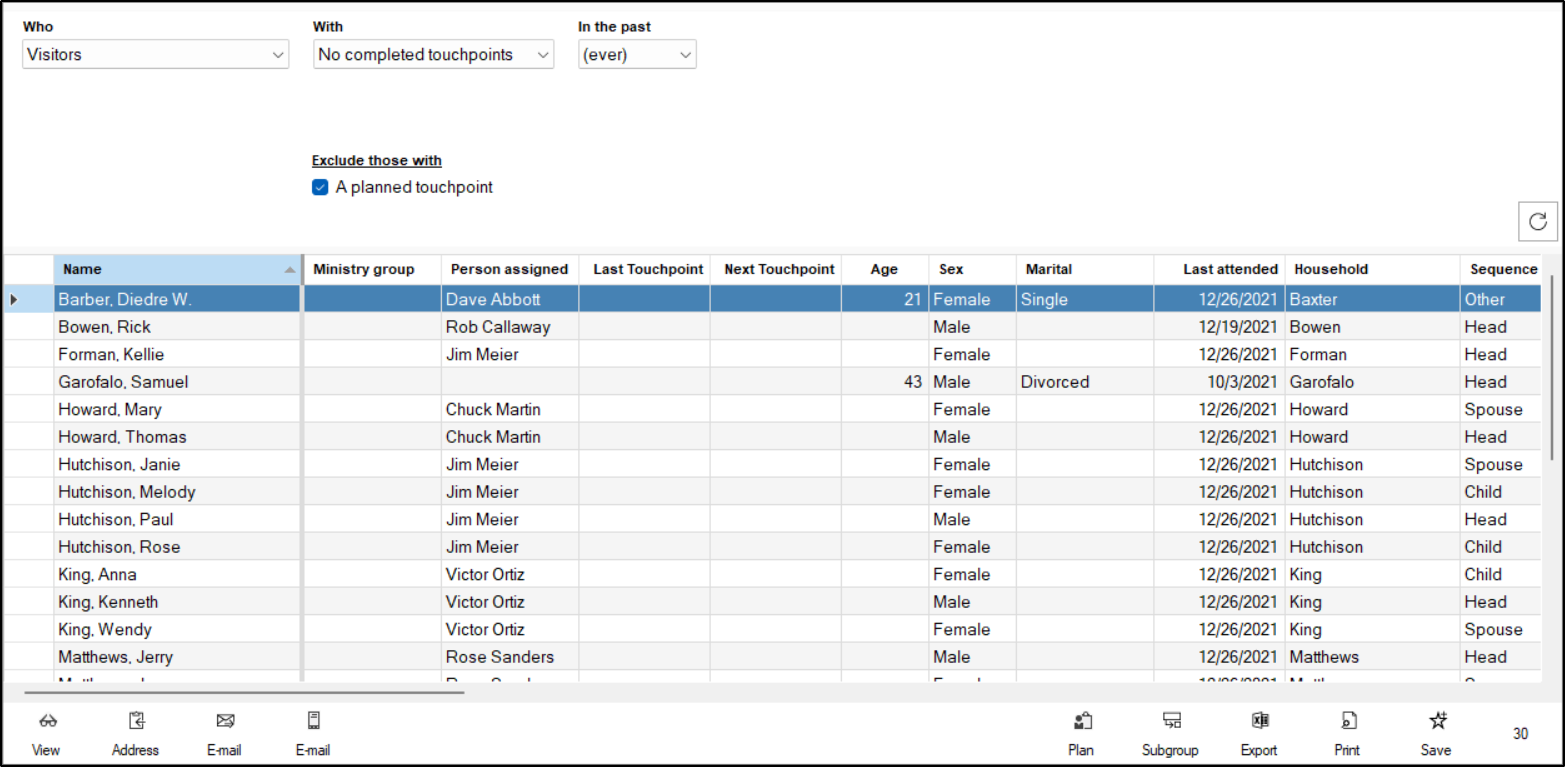The width and height of the screenshot is (1565, 767).
Task: Export the list to spreadsheet
Action: 1259,722
